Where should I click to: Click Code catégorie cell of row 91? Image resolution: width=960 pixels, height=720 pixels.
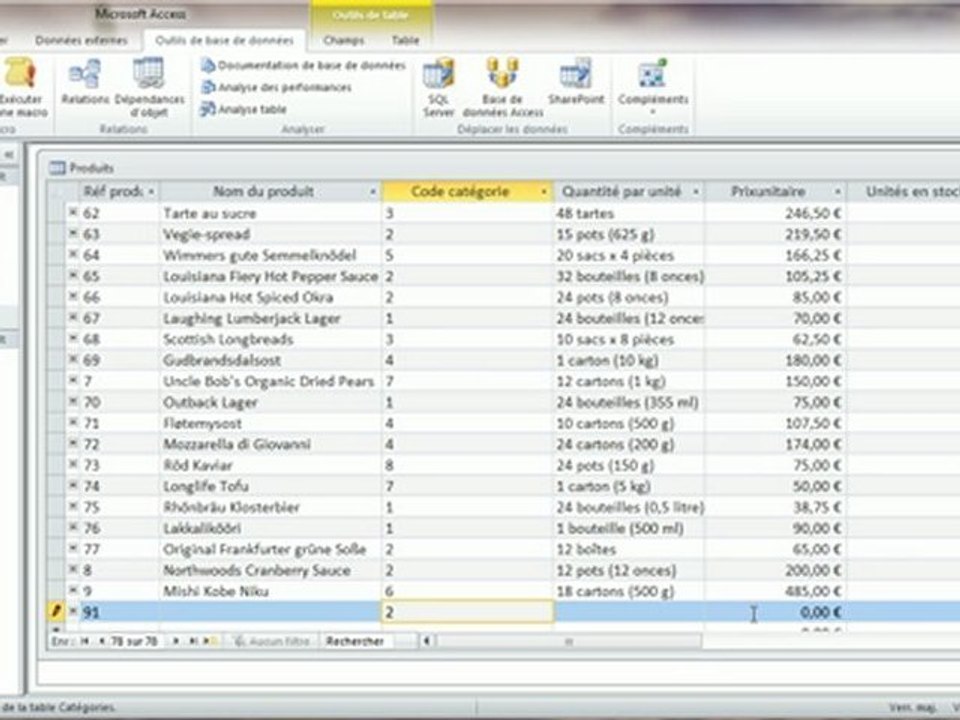(468, 612)
